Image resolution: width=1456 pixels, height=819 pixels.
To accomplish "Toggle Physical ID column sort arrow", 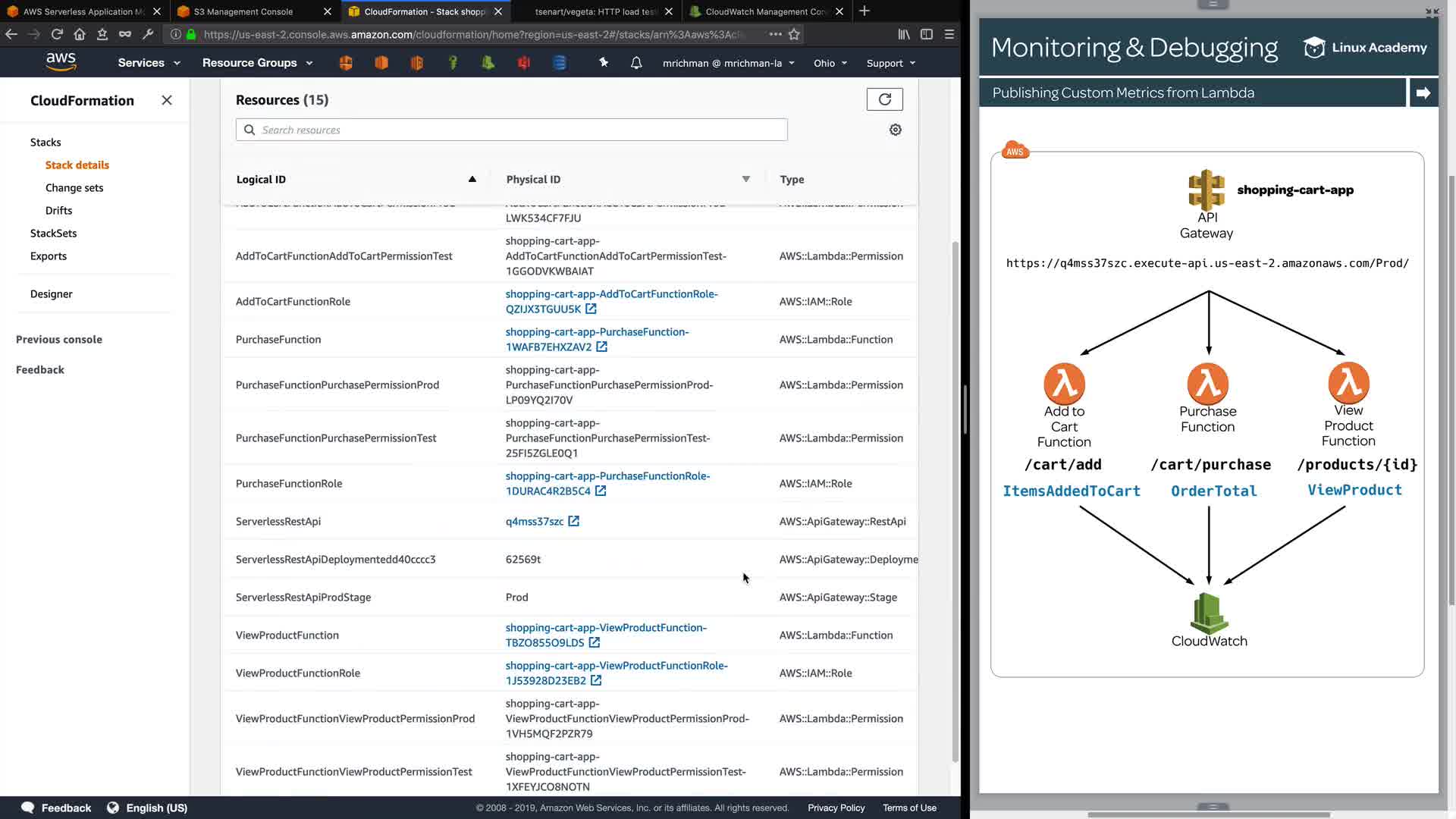I will (x=745, y=179).
